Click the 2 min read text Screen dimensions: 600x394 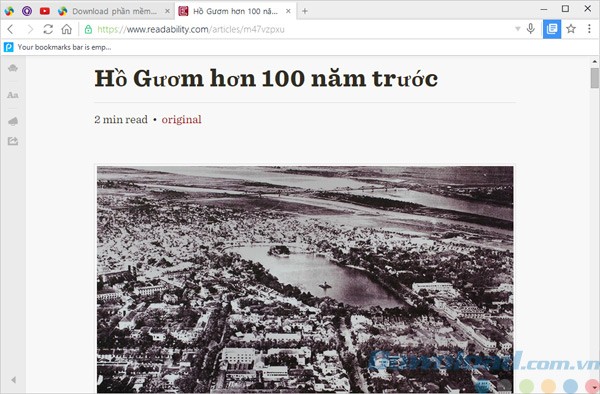121,120
